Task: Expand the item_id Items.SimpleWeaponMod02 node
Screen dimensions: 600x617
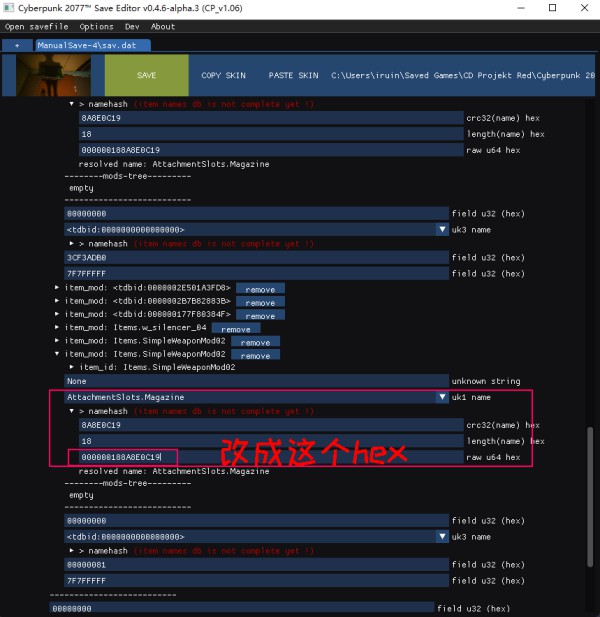Action: tap(72, 367)
